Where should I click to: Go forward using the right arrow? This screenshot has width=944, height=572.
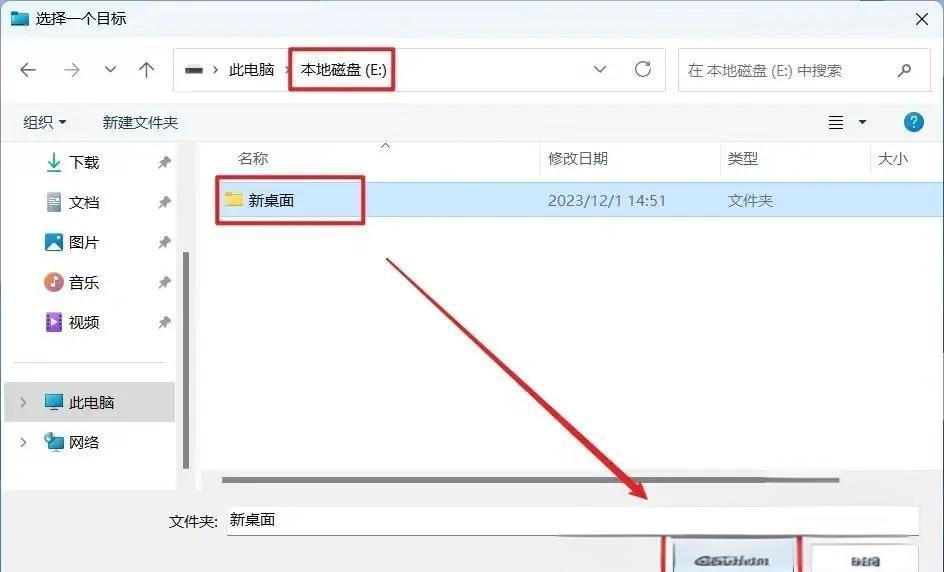pos(72,70)
